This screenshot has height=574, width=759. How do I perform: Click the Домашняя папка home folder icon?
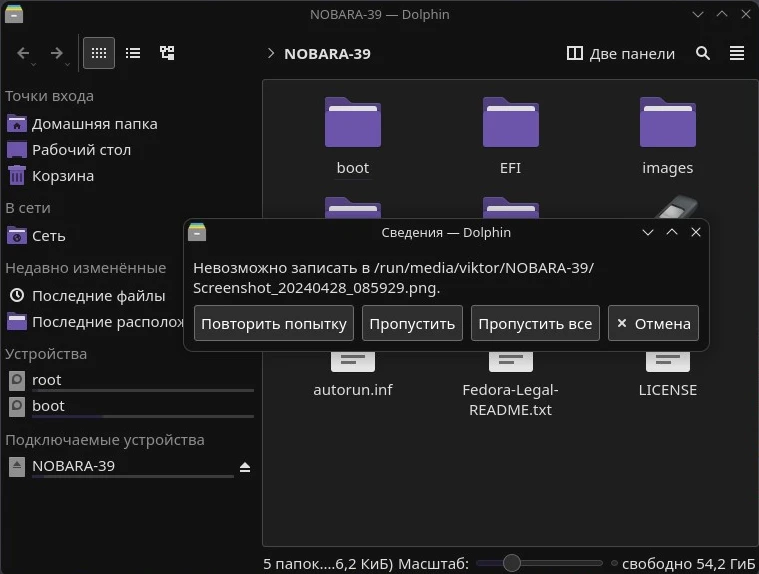[17, 124]
